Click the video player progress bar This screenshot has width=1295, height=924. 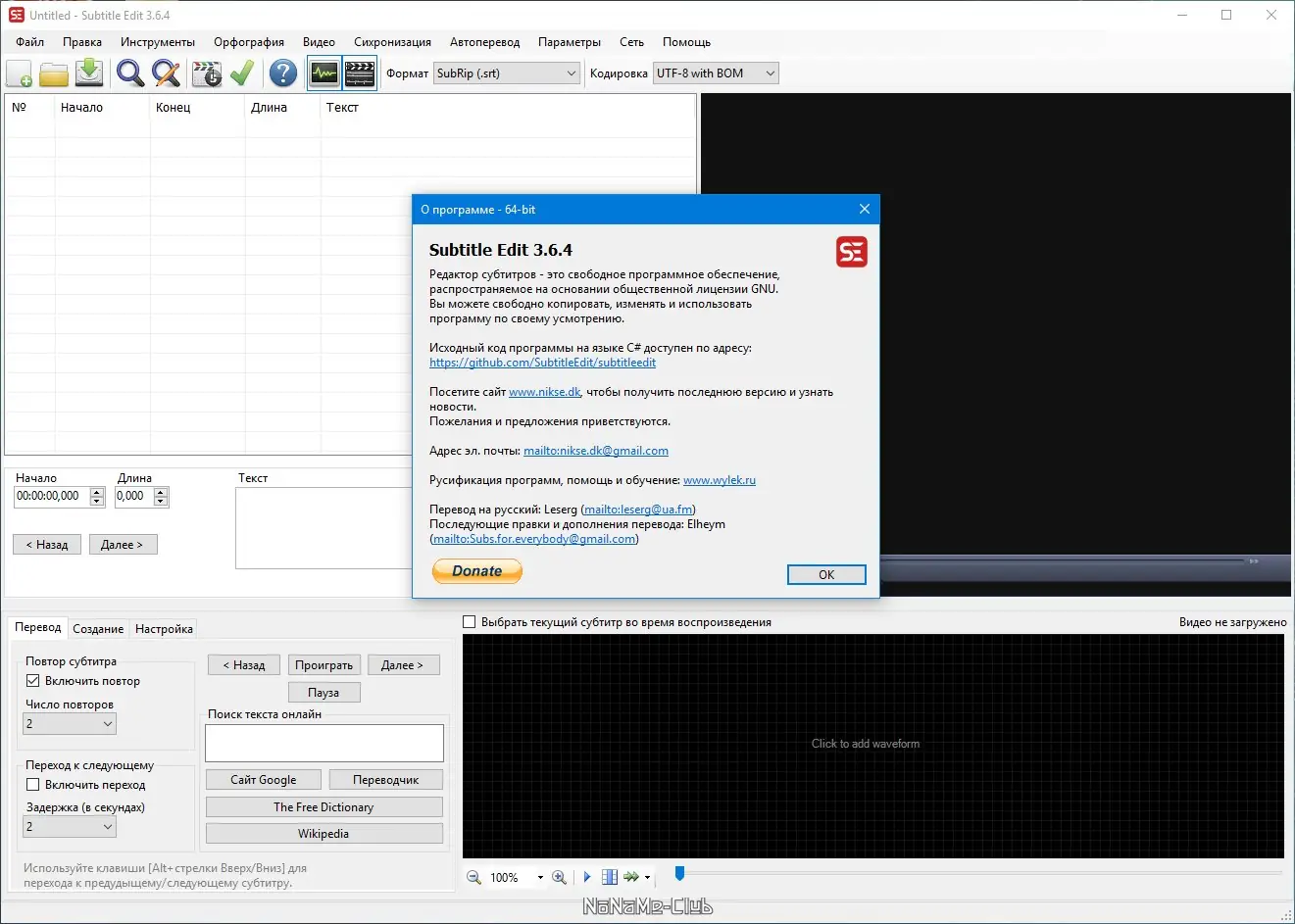[x=1064, y=561]
